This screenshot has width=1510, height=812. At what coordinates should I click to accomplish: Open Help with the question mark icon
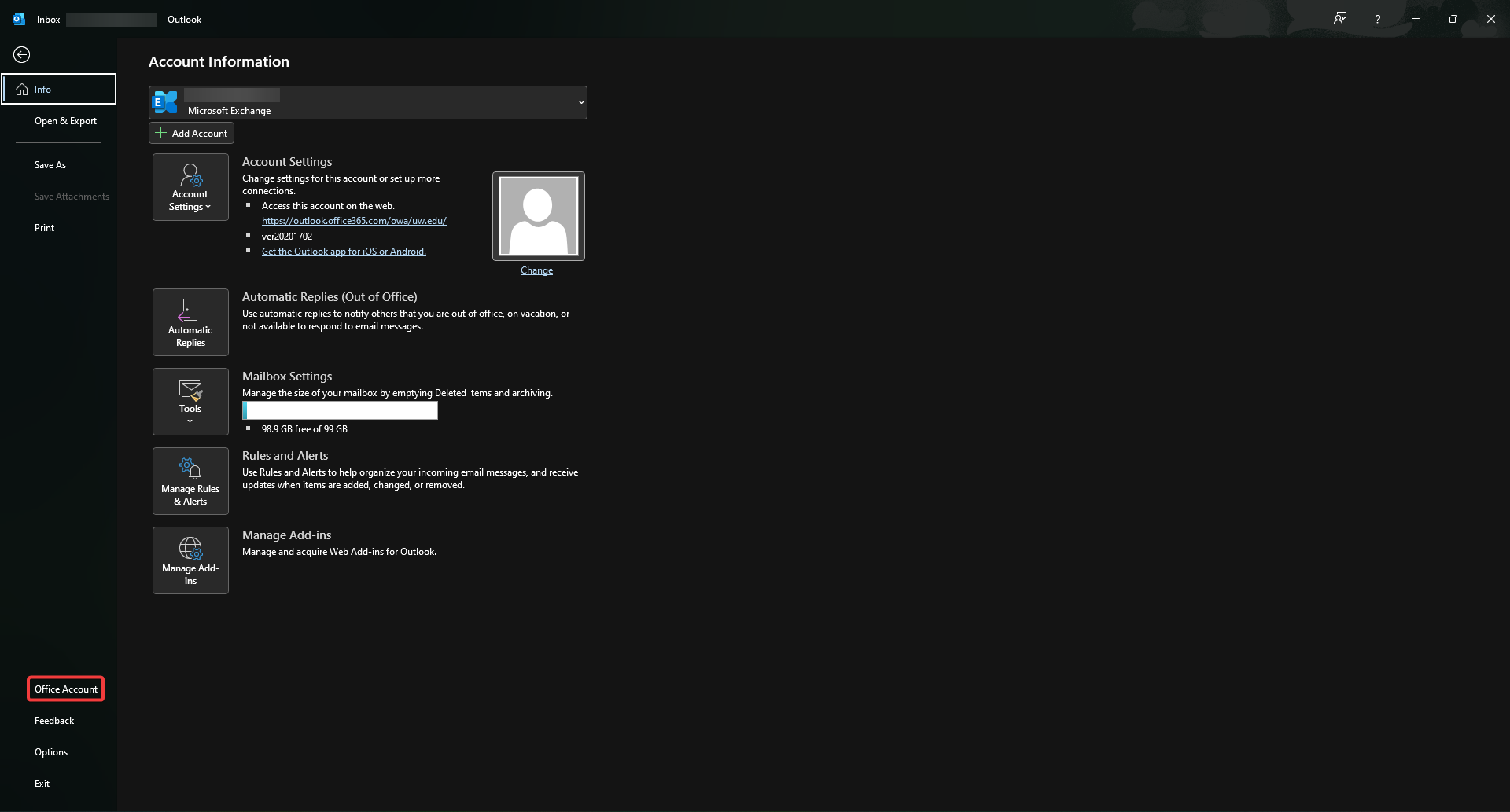(x=1378, y=19)
